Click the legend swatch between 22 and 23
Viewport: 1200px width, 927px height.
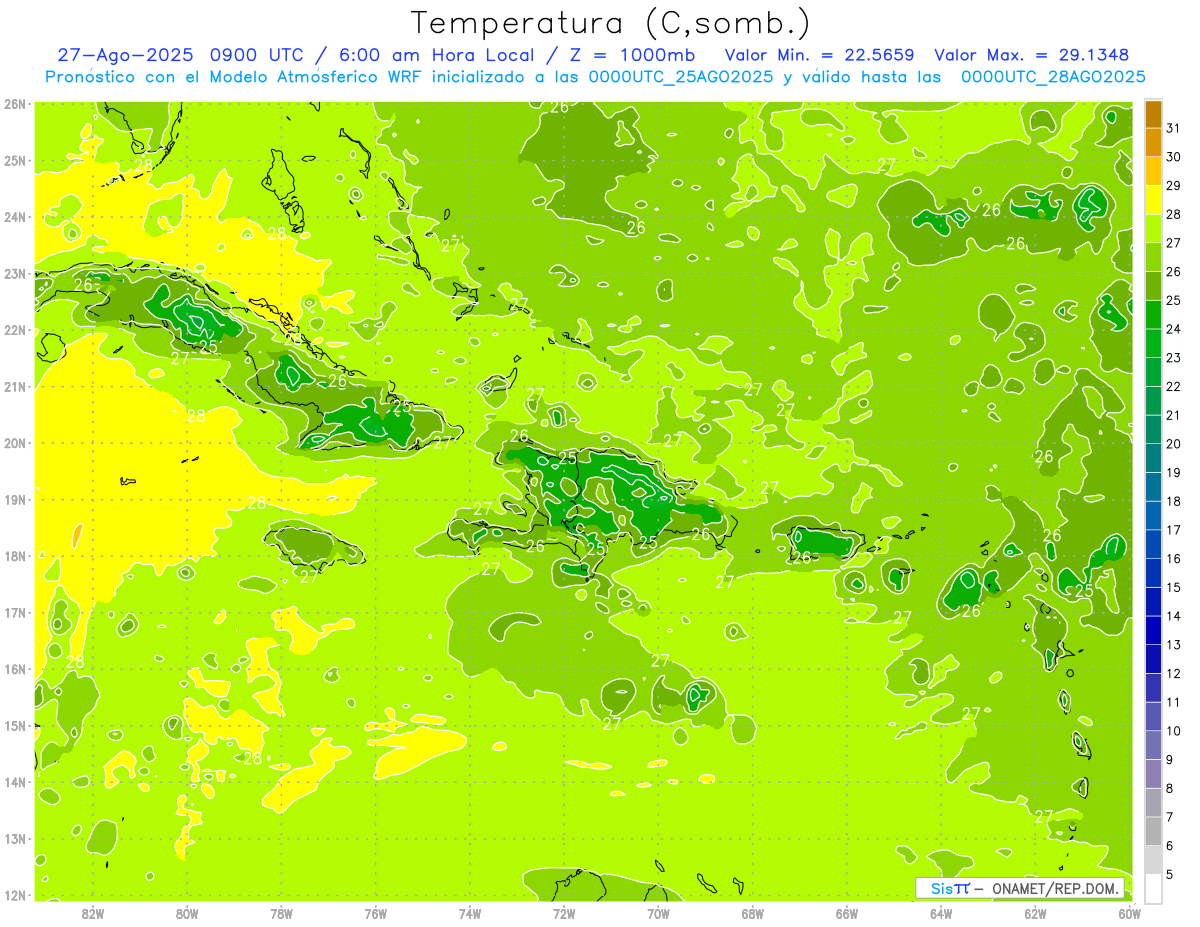[x=1154, y=372]
